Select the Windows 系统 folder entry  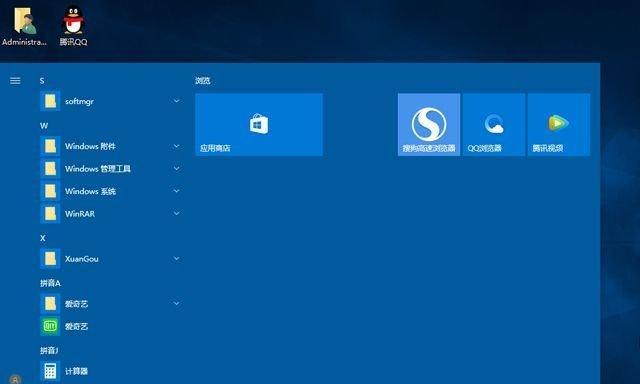[110, 191]
